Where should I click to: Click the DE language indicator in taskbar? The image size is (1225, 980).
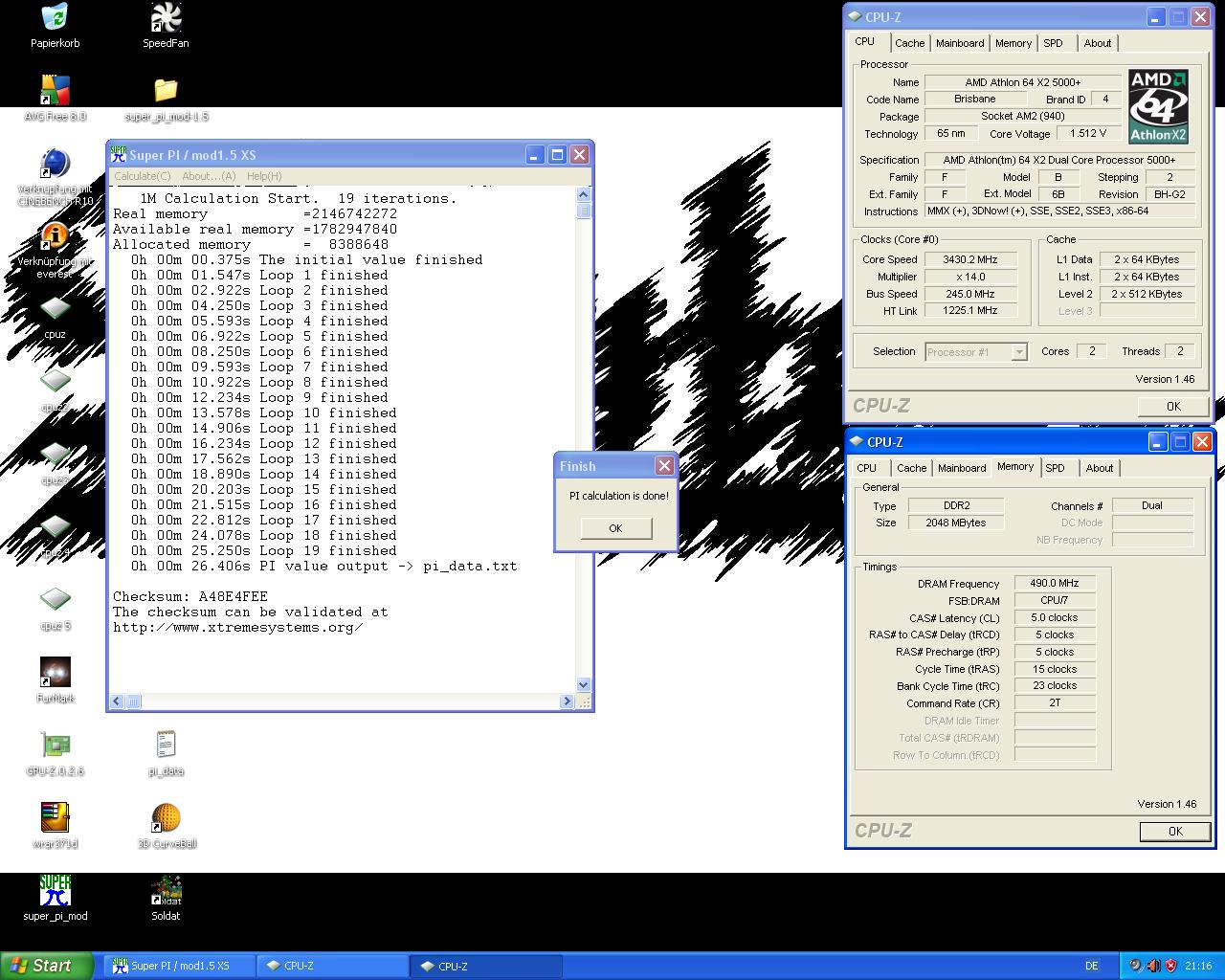(1092, 966)
